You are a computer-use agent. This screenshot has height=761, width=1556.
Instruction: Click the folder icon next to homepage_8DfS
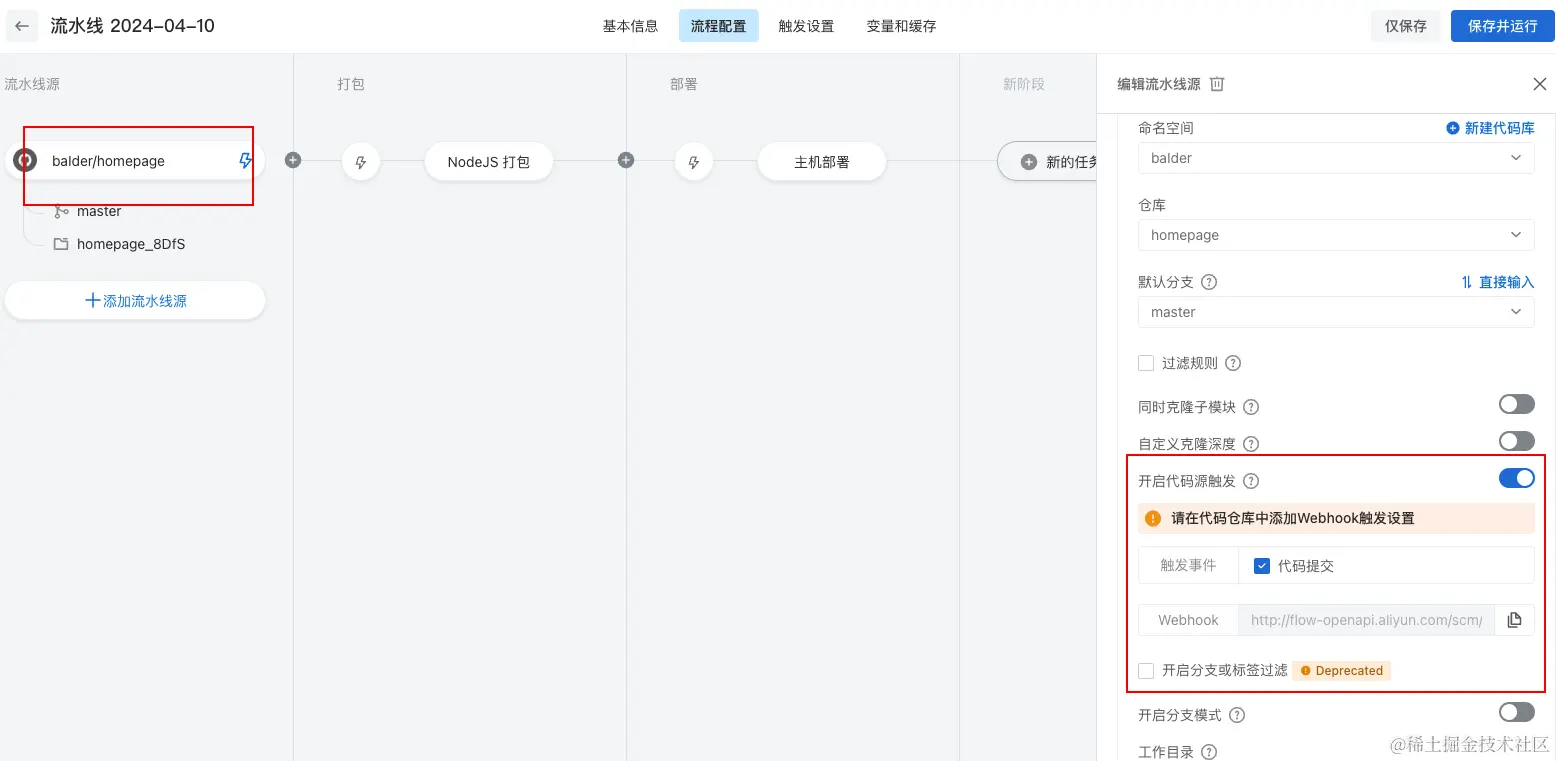(61, 244)
